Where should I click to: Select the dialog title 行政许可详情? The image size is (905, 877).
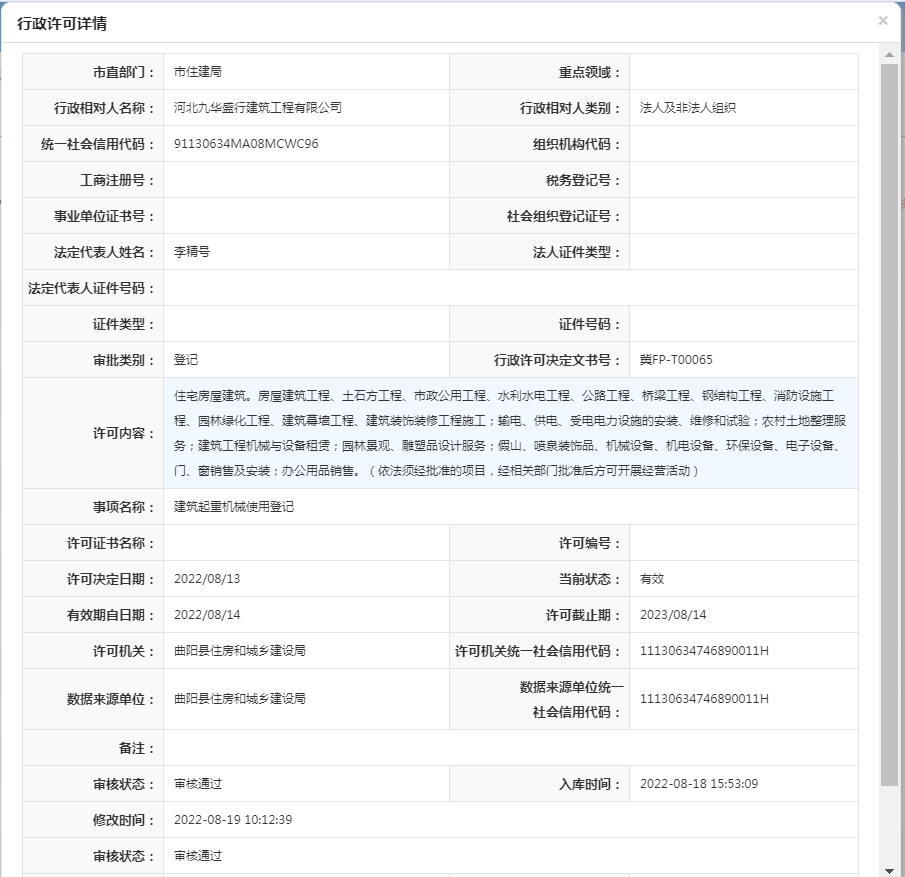62,24
